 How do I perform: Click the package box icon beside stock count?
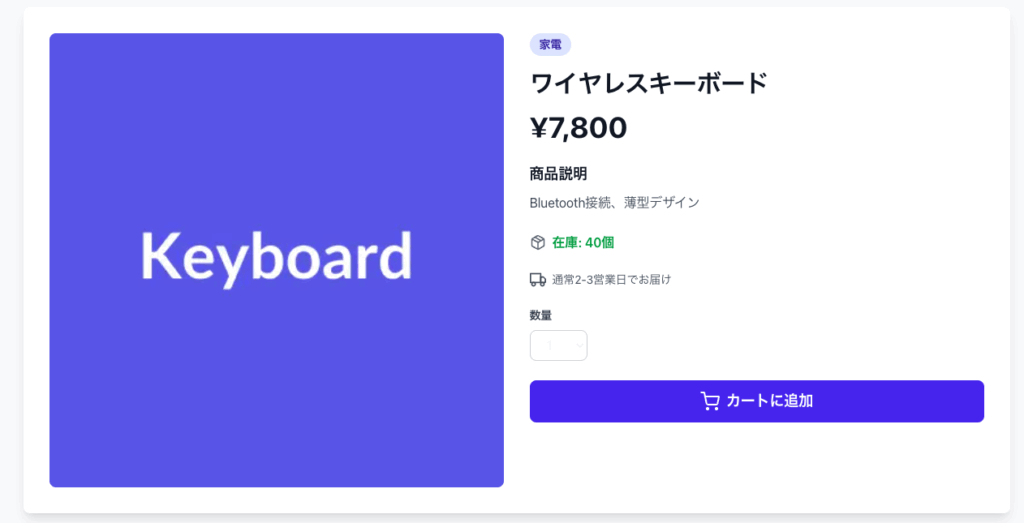pos(537,243)
